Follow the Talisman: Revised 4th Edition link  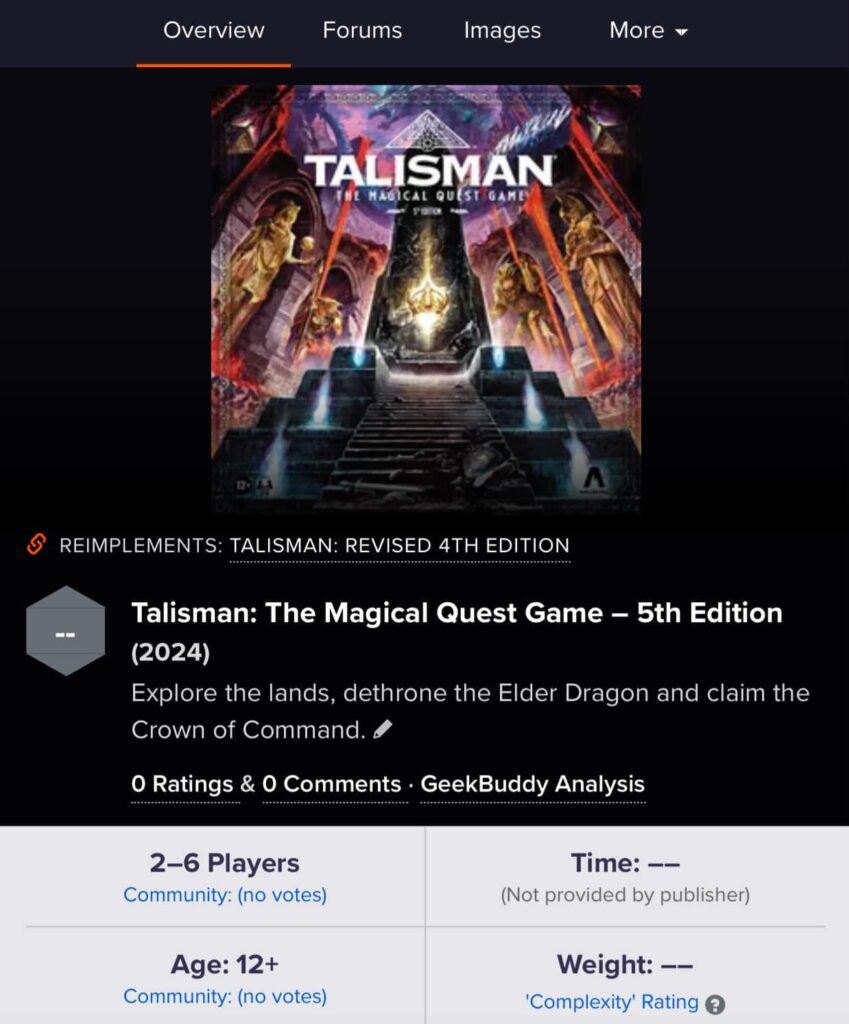point(400,545)
